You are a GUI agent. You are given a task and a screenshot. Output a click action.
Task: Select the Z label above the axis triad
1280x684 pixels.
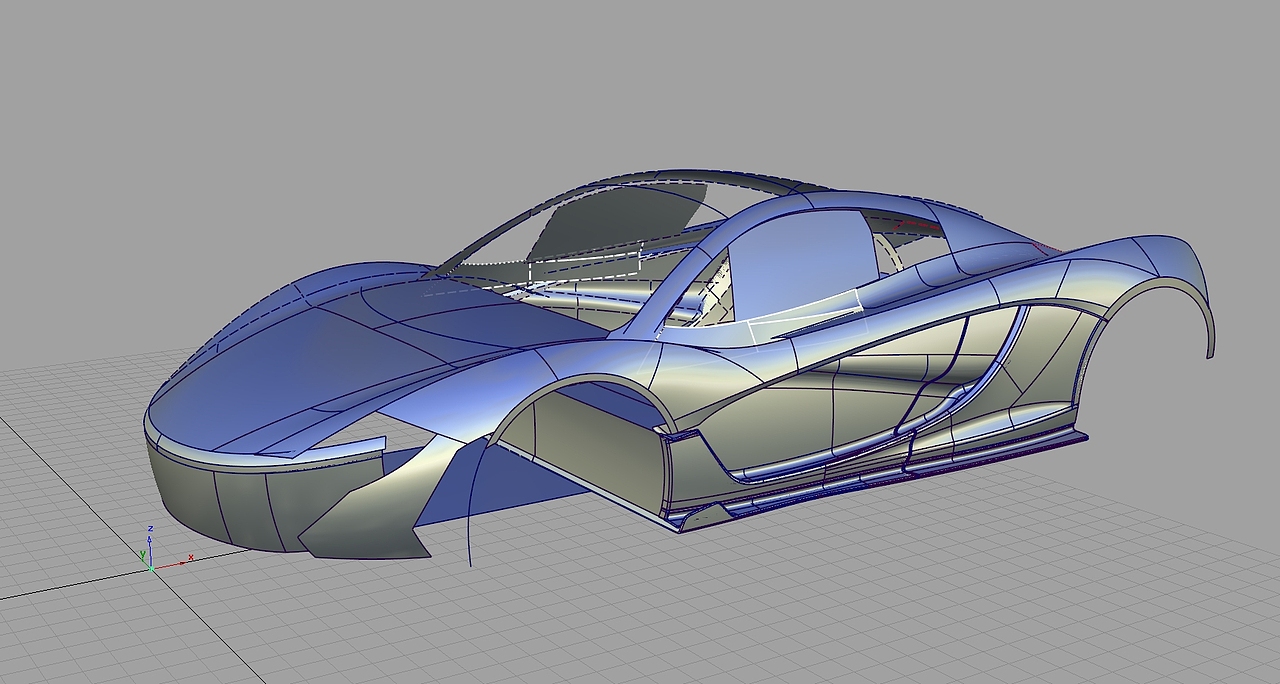[x=150, y=528]
